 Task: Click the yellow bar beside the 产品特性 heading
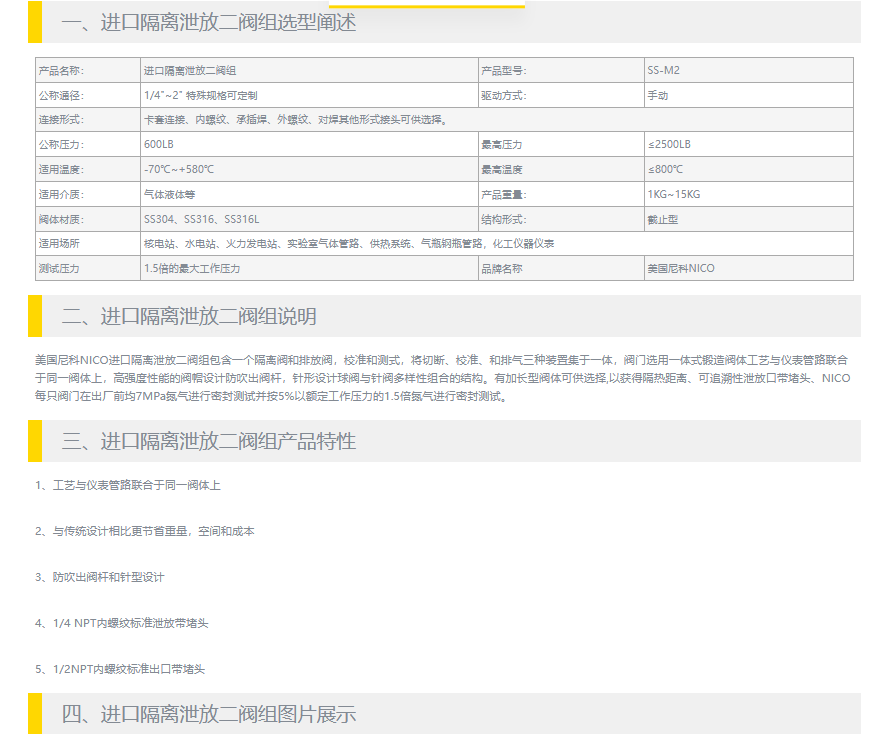point(35,441)
